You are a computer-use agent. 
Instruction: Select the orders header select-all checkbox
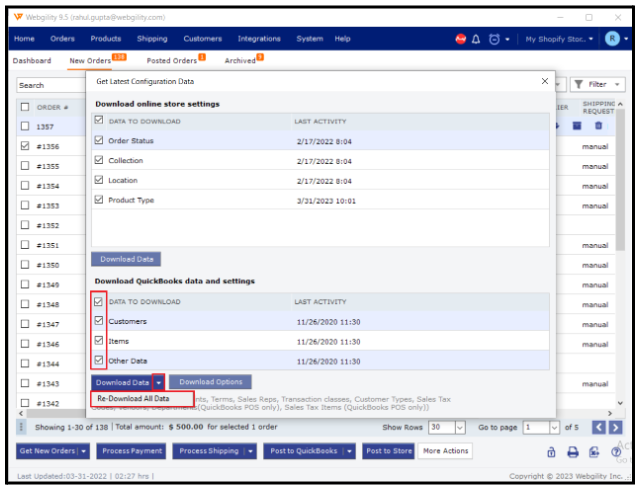[25, 107]
